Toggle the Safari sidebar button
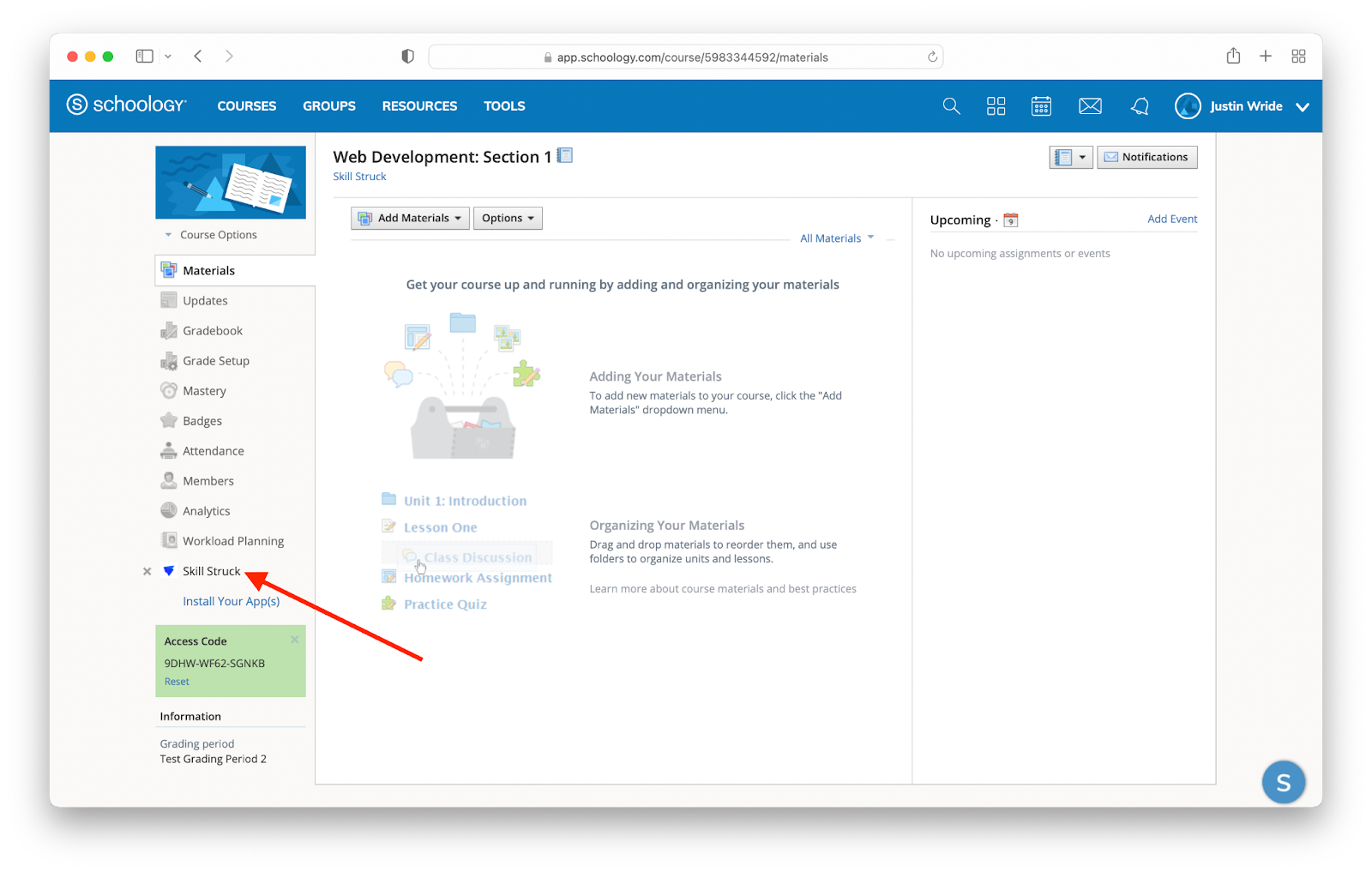Screen dimensions: 1372x872 pyautogui.click(x=145, y=57)
